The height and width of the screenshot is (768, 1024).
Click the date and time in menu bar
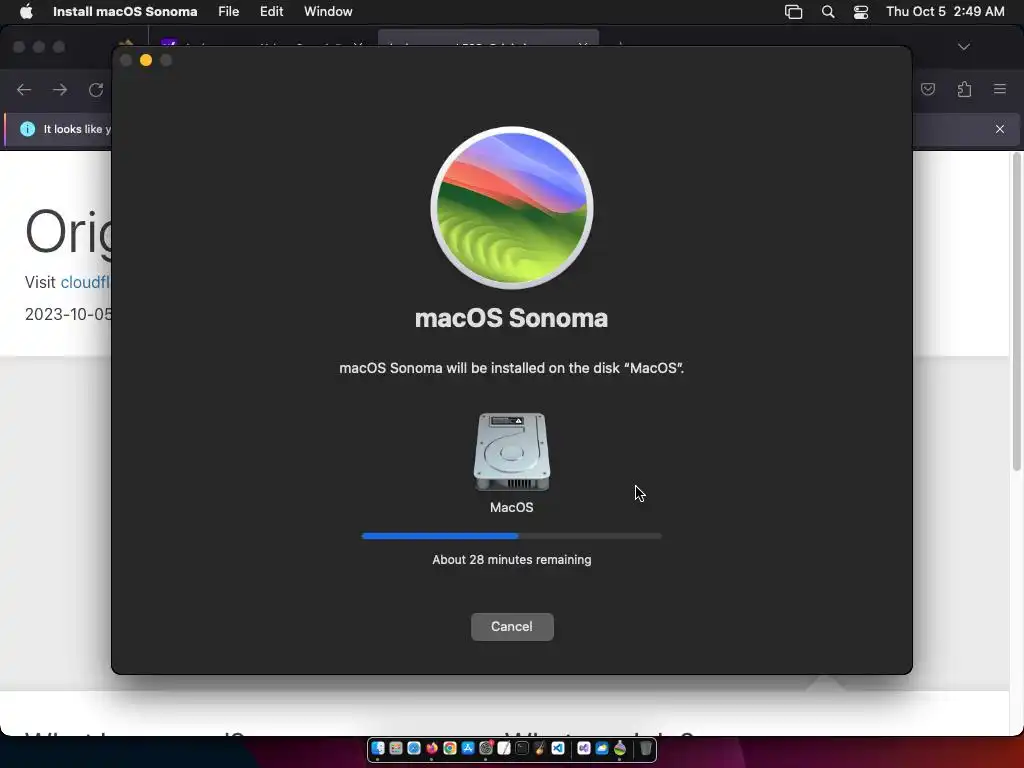coord(945,11)
